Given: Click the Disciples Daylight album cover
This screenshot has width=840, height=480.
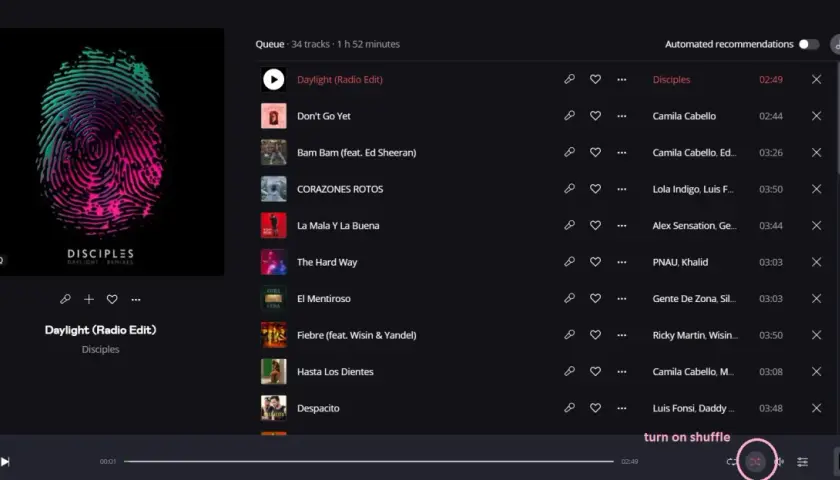Looking at the screenshot, I should [x=112, y=152].
